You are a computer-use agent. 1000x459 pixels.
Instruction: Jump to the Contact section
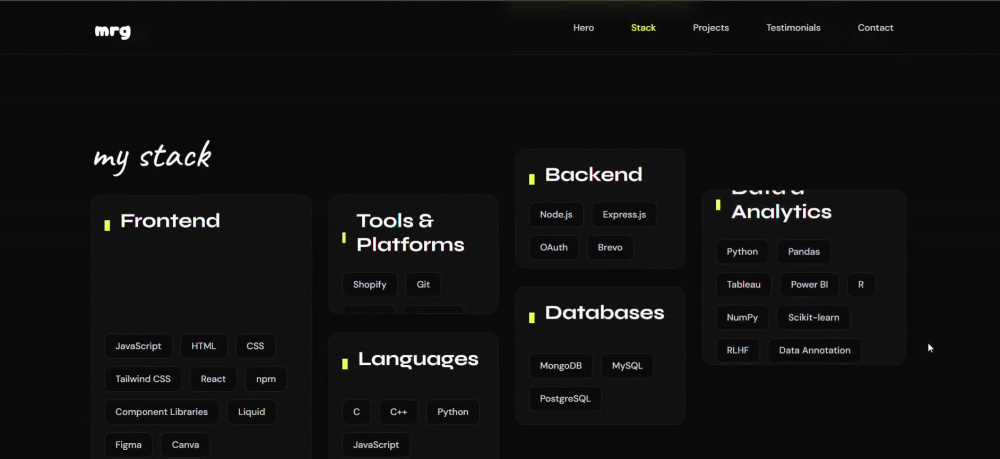pos(876,27)
